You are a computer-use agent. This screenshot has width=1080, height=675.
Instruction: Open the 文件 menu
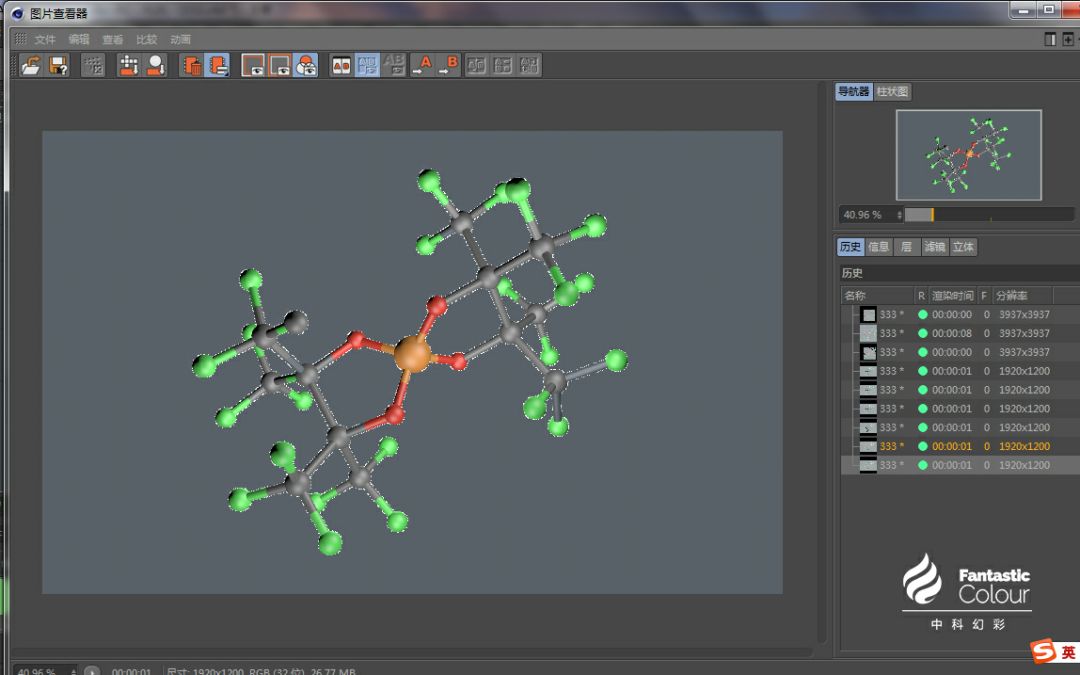pos(45,40)
